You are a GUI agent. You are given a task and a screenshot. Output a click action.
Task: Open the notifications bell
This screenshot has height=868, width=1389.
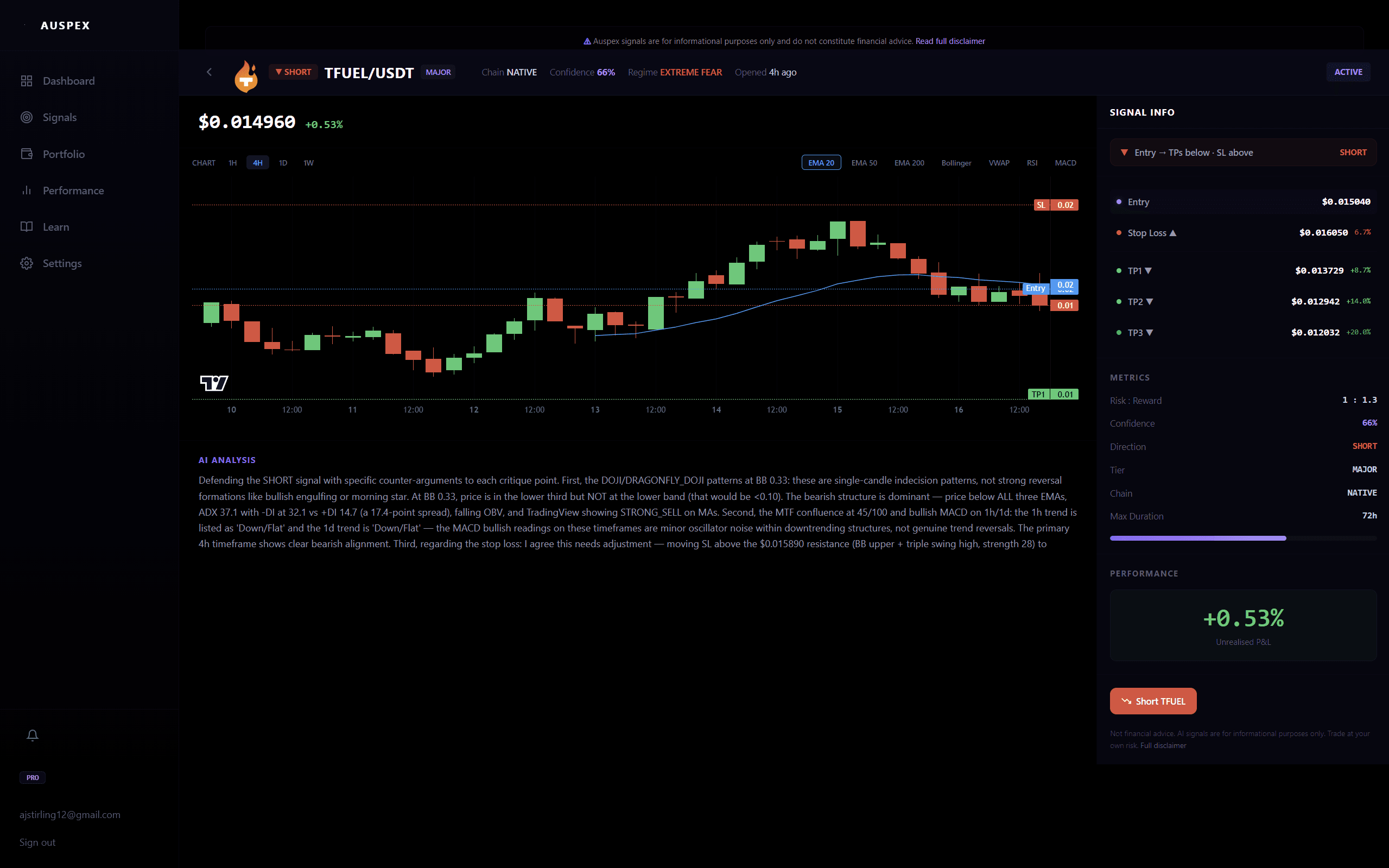tap(32, 735)
